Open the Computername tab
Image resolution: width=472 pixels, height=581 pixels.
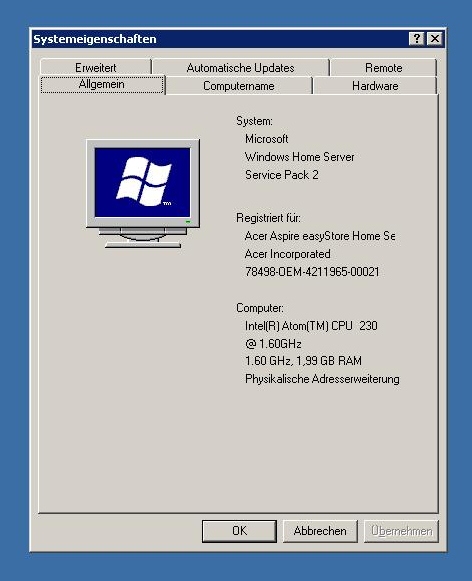click(239, 86)
